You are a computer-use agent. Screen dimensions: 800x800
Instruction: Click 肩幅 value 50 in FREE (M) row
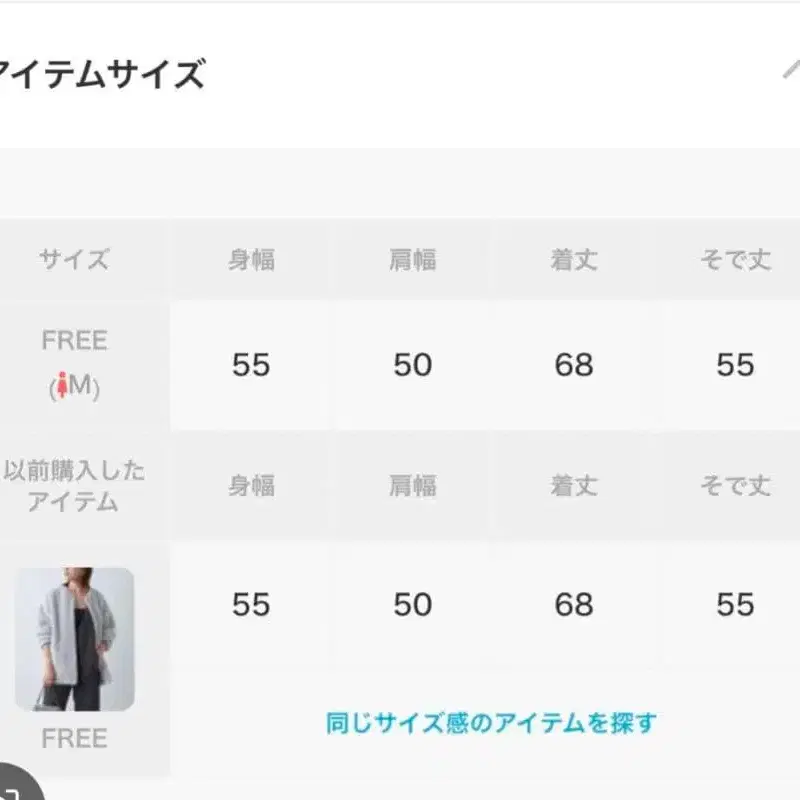(412, 365)
